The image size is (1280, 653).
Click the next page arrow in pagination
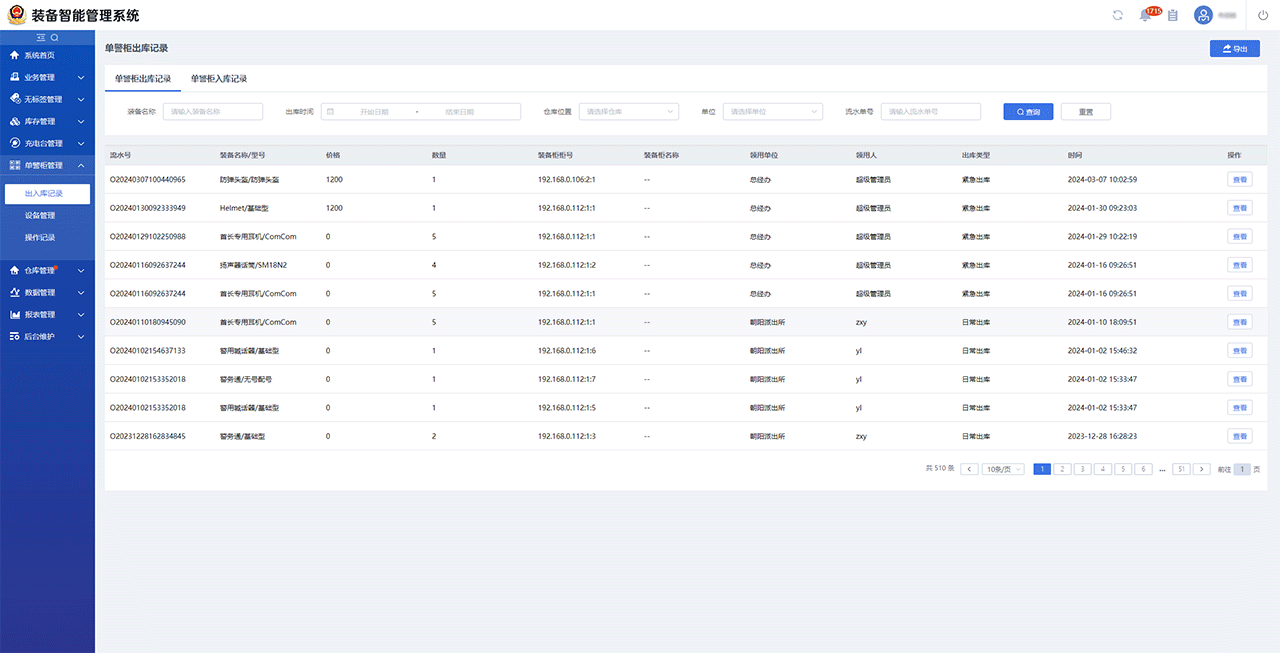pos(1202,469)
